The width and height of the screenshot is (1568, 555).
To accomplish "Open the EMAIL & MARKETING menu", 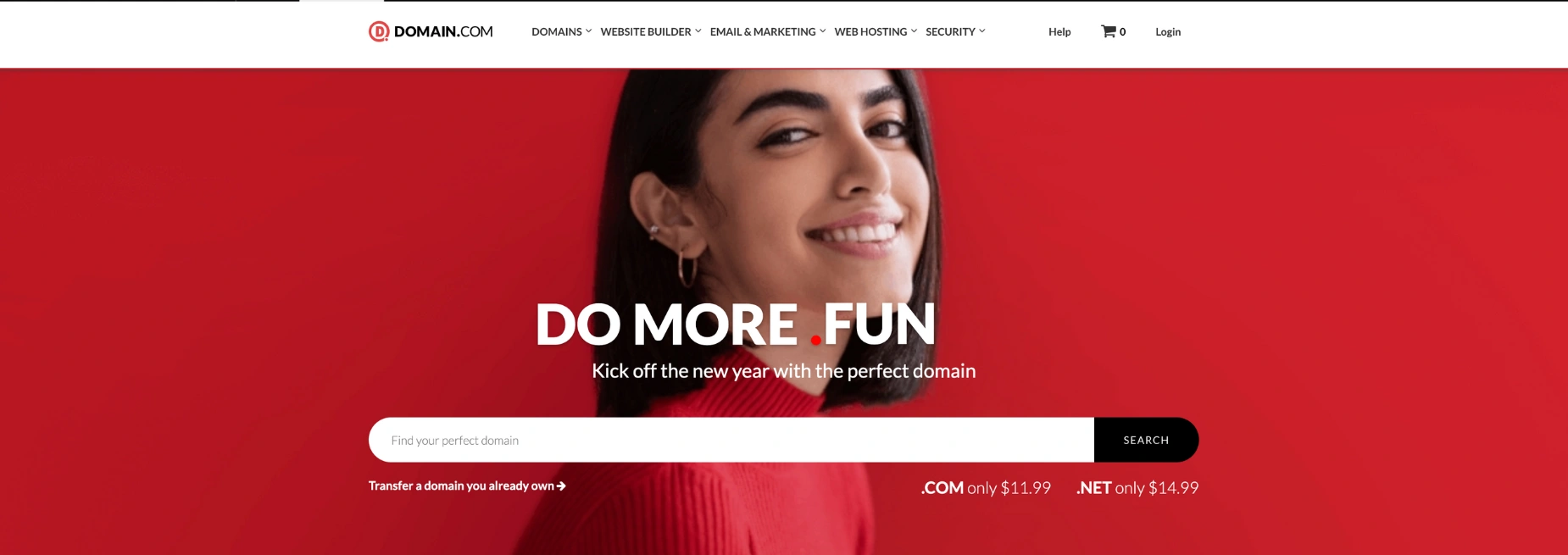I will click(763, 31).
